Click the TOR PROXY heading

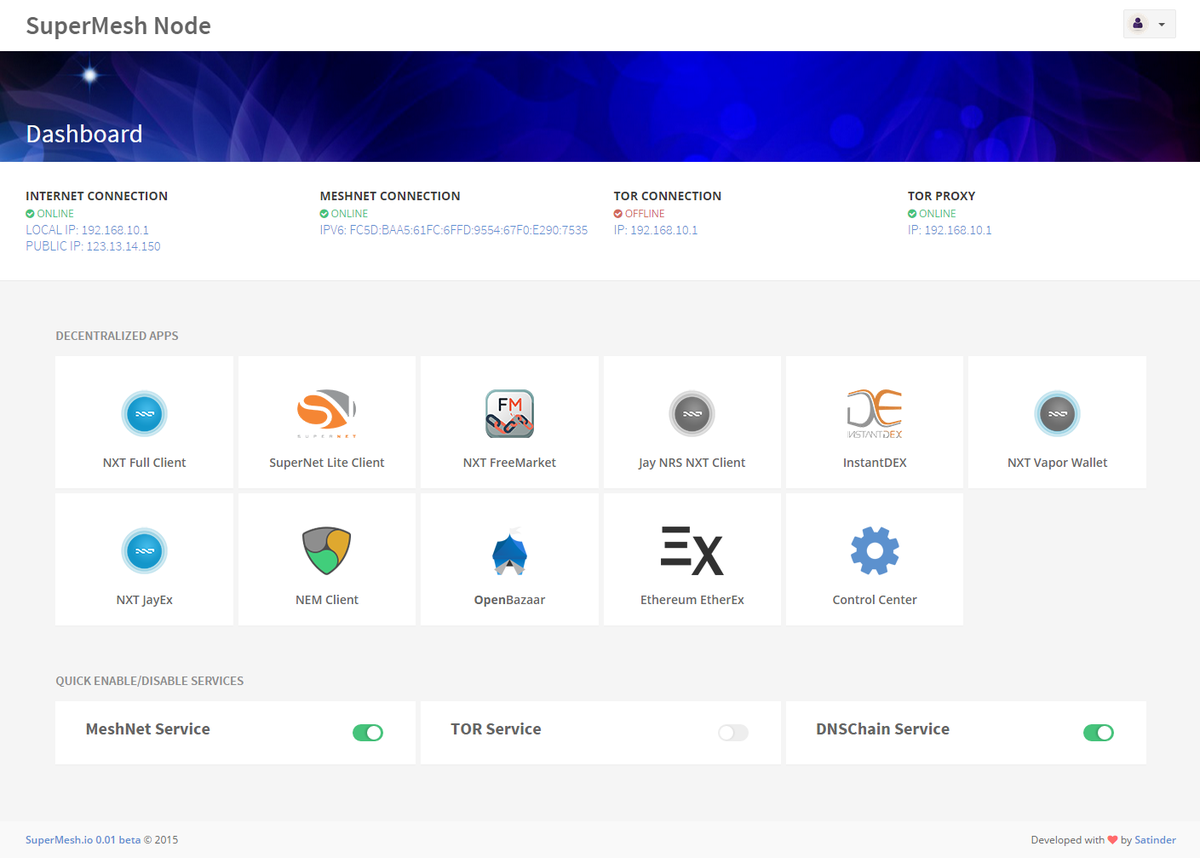[941, 196]
